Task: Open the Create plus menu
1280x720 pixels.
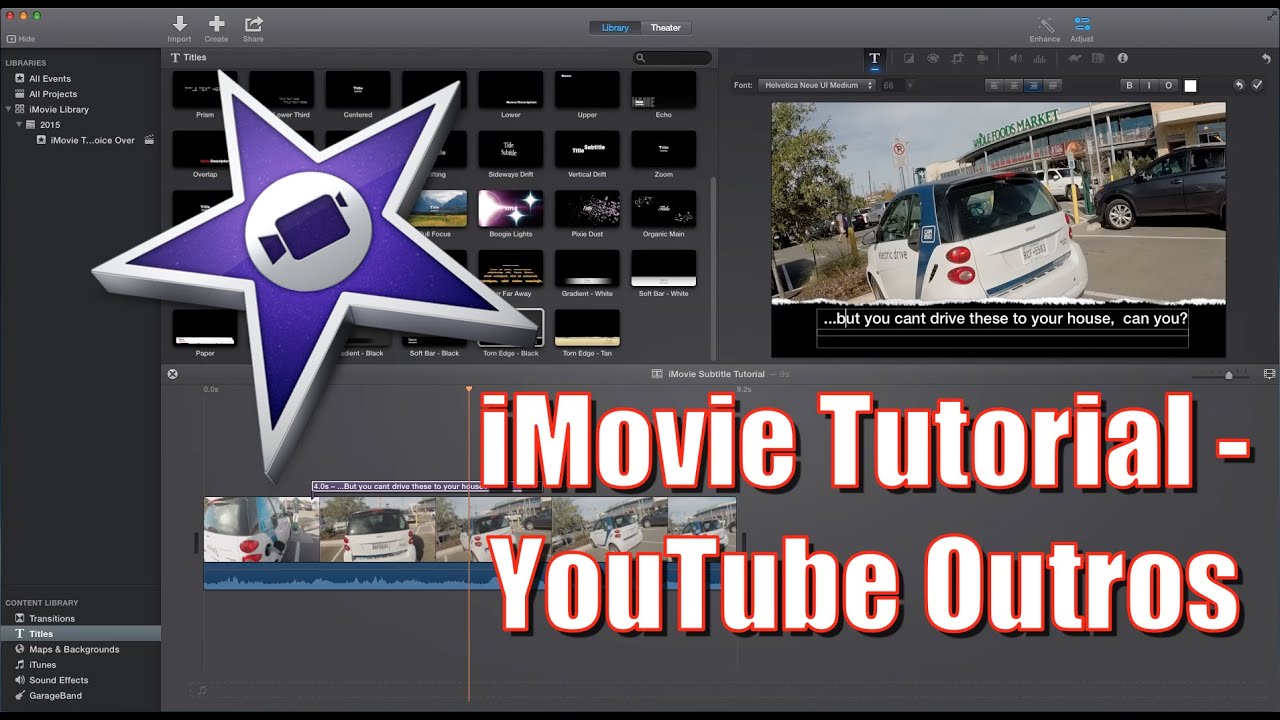Action: tap(216, 24)
